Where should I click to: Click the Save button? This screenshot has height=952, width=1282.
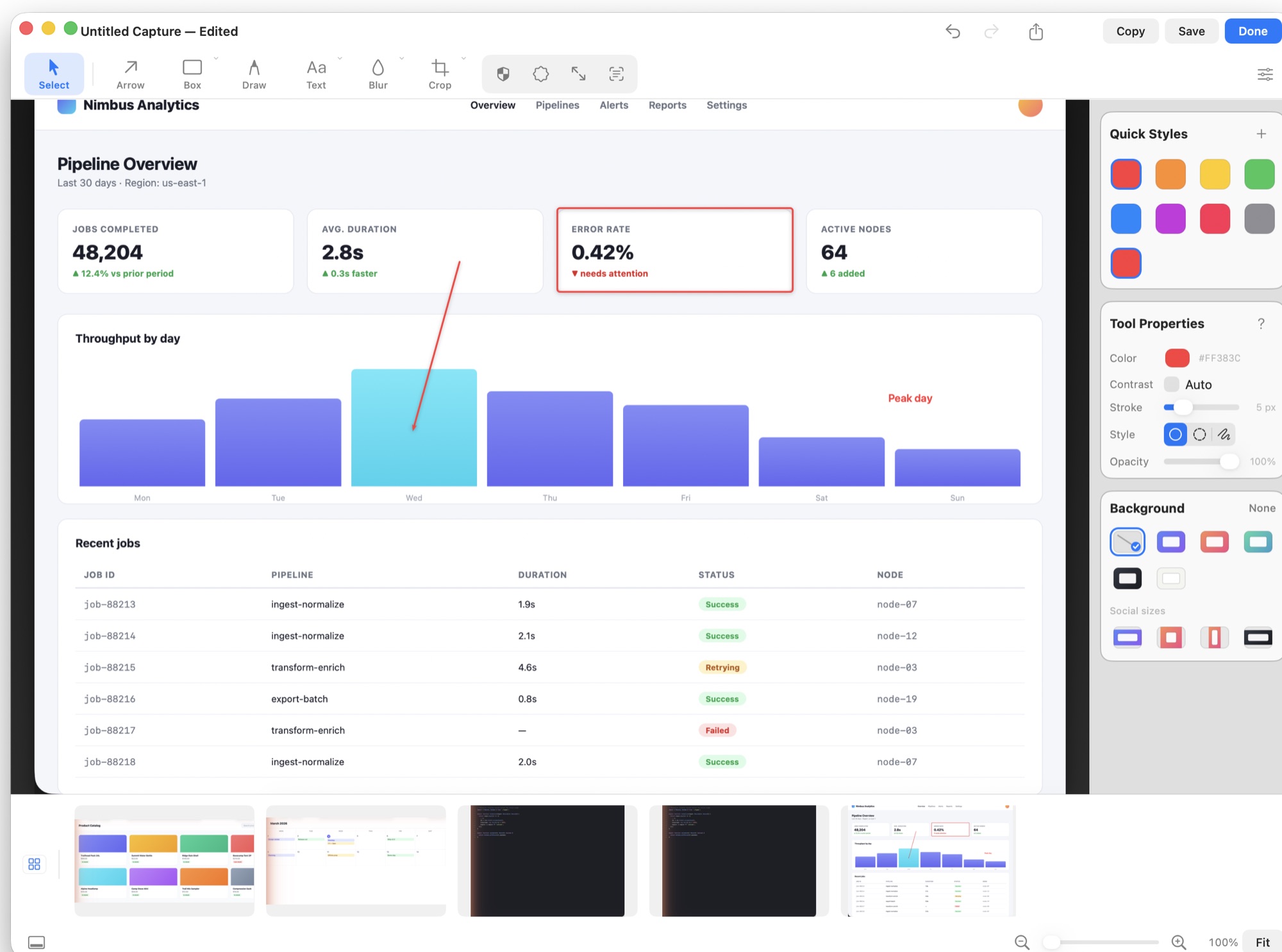point(1191,31)
